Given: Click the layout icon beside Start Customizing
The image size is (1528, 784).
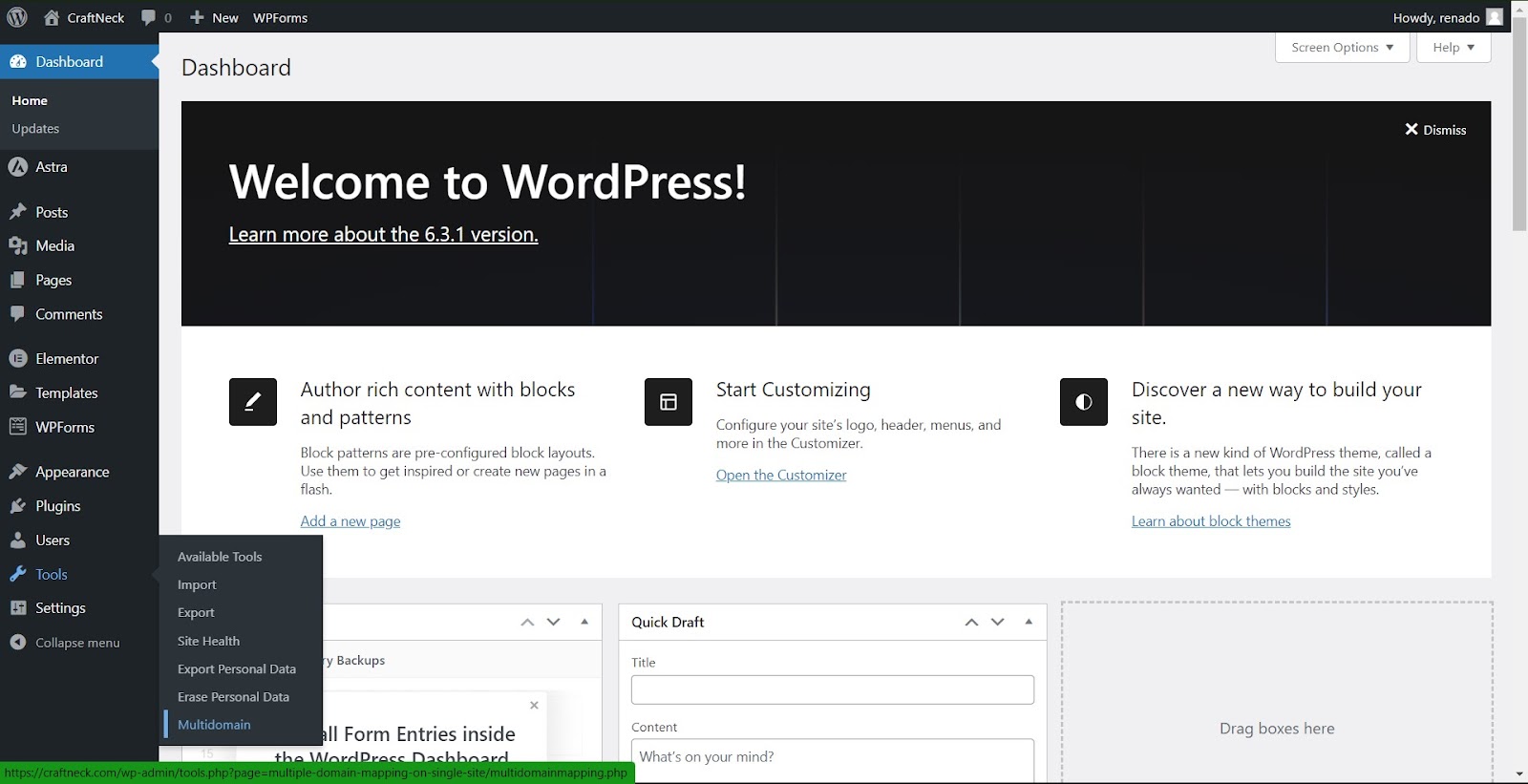Looking at the screenshot, I should pyautogui.click(x=668, y=402).
